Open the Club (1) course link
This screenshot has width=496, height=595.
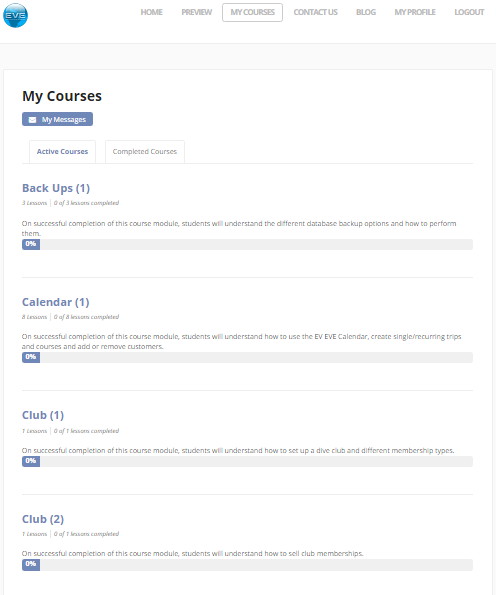pos(43,415)
